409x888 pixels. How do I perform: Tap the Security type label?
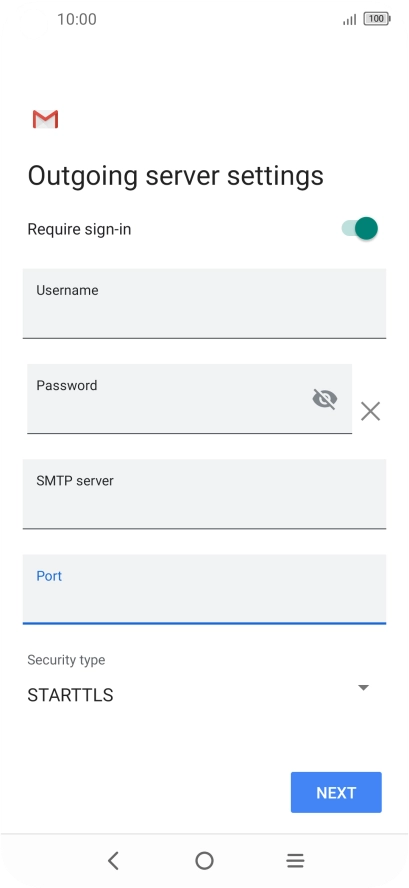tap(66, 660)
